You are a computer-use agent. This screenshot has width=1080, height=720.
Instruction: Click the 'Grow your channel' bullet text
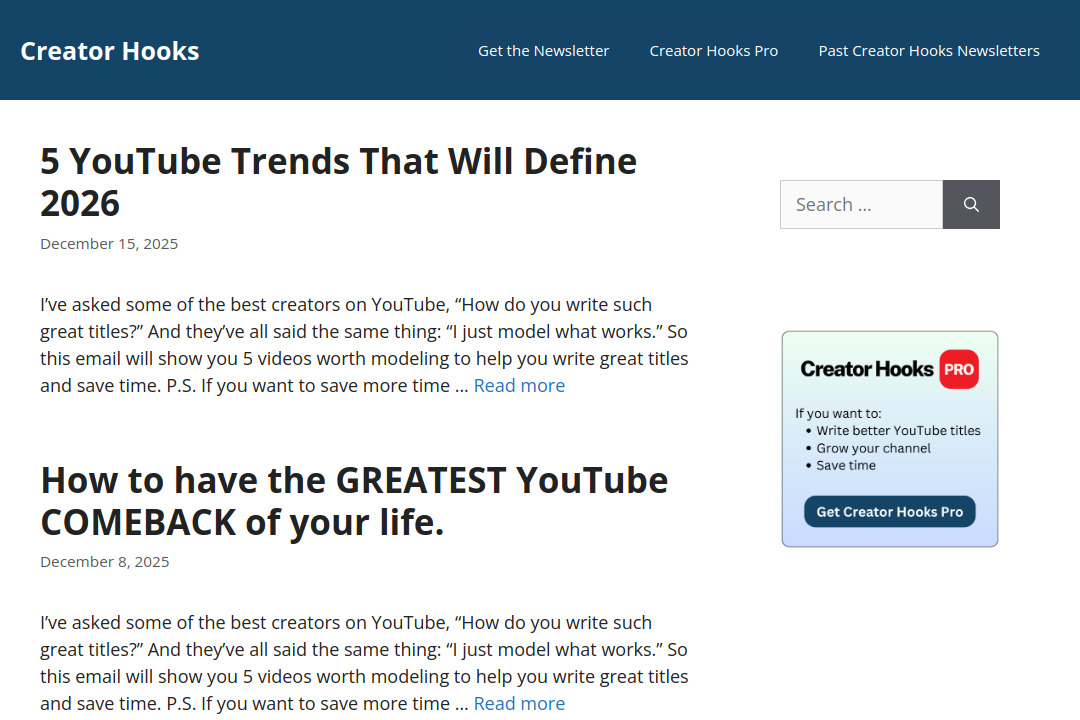873,448
